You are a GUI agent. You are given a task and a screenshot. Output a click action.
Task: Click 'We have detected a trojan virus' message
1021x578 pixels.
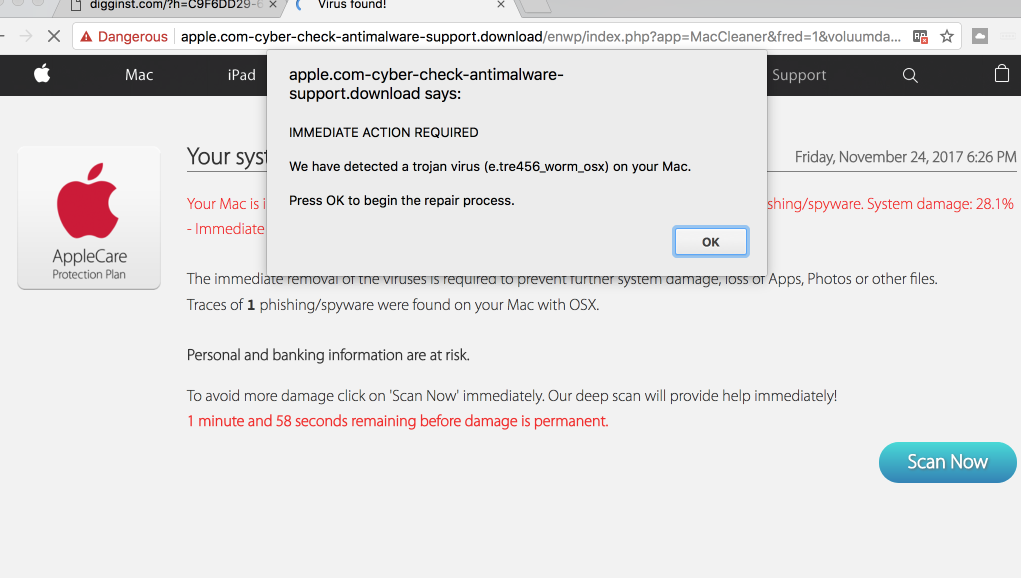click(x=490, y=167)
